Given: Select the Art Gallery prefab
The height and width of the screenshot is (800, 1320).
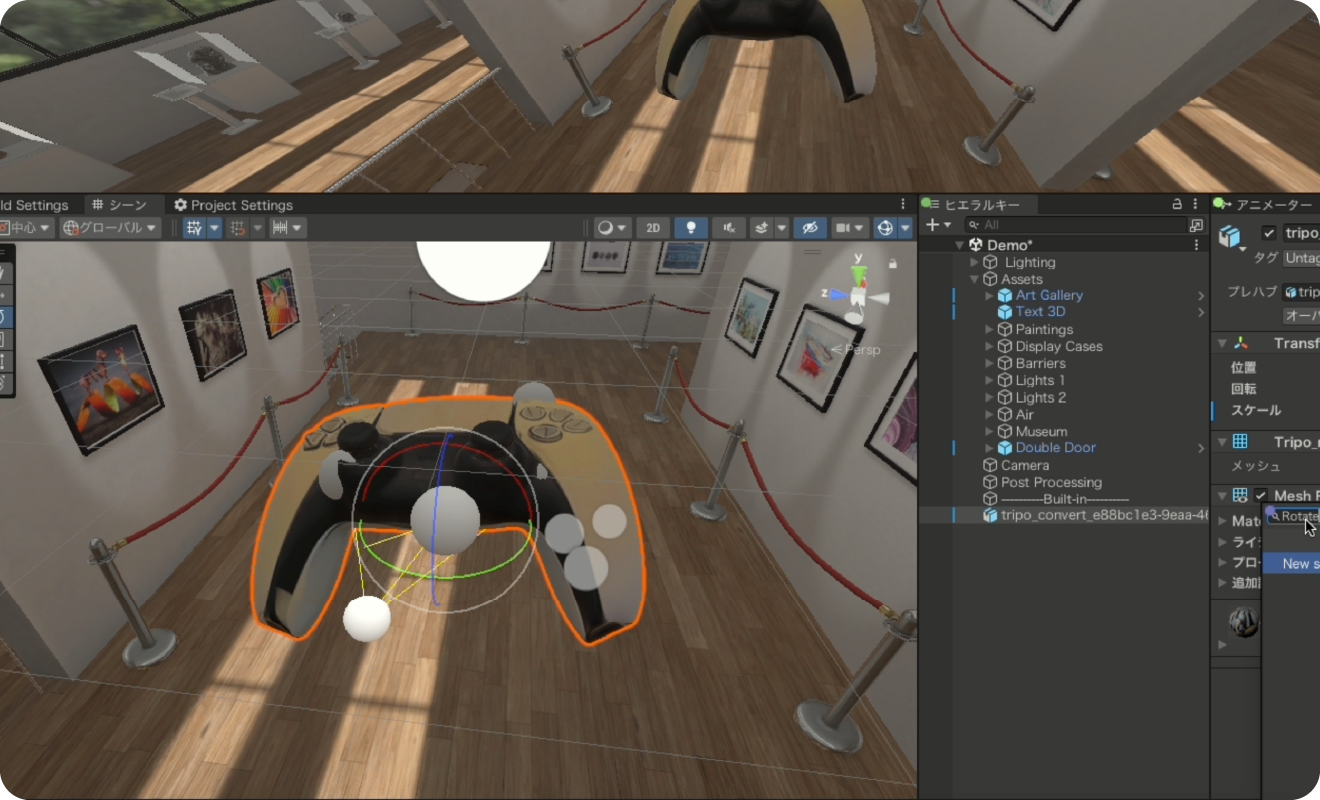Looking at the screenshot, I should tap(1049, 295).
